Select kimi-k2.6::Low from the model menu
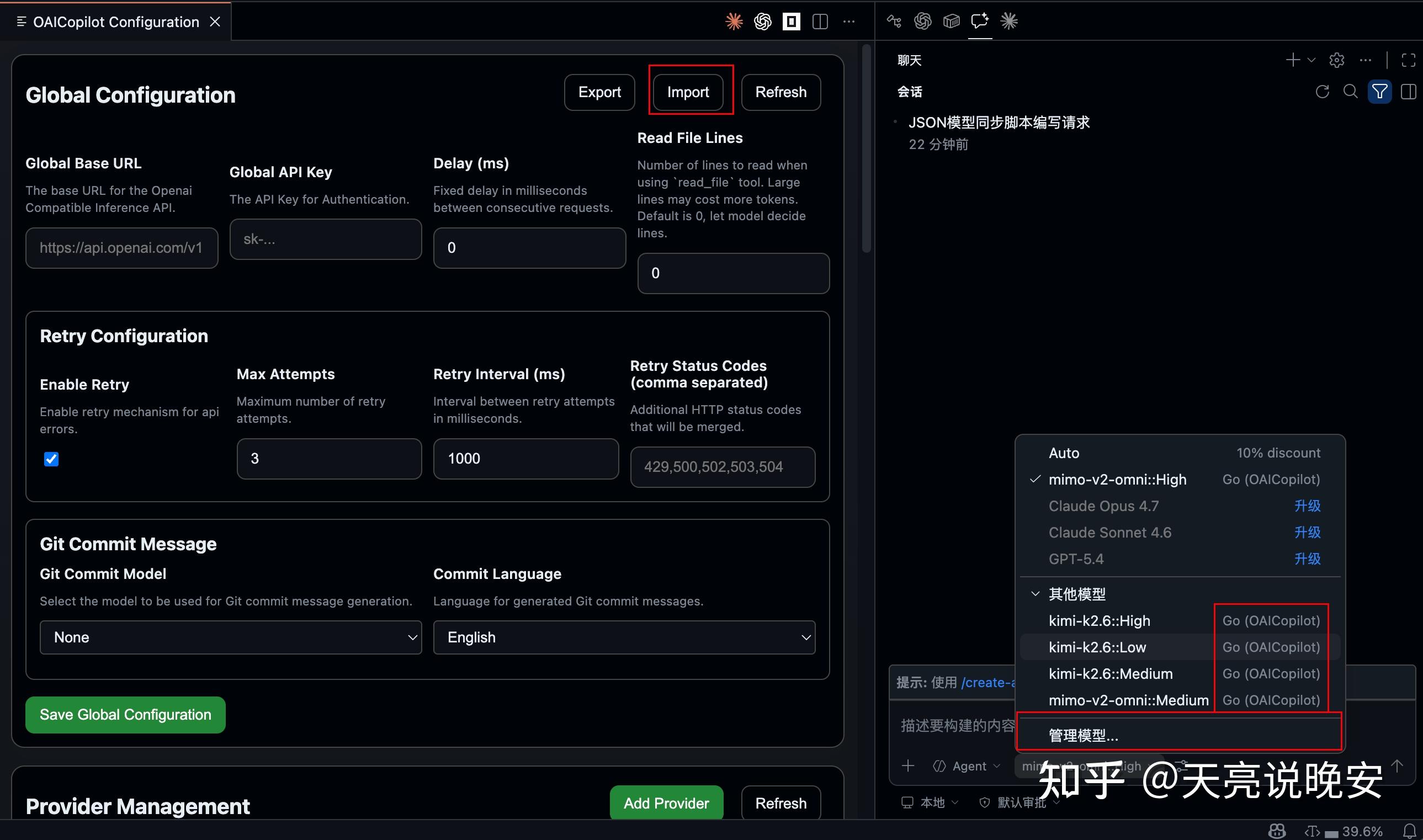This screenshot has height=840, width=1423. click(x=1180, y=647)
